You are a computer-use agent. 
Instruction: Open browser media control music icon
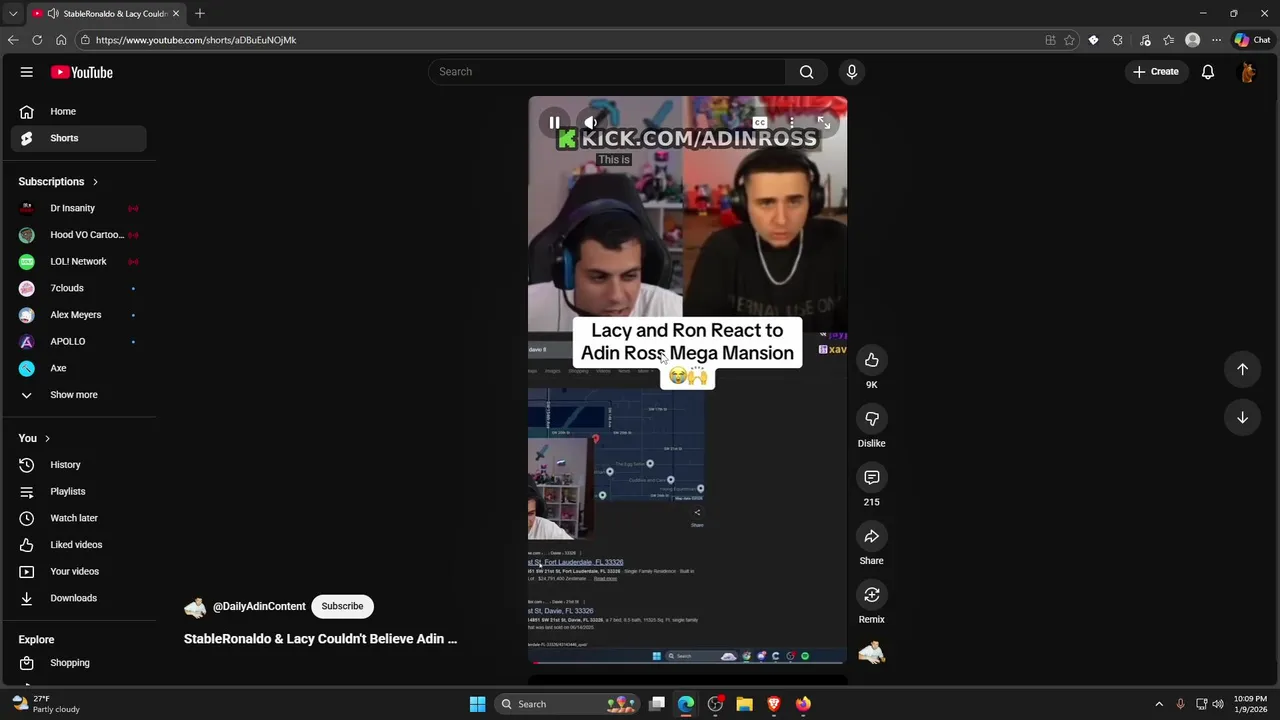(1145, 40)
